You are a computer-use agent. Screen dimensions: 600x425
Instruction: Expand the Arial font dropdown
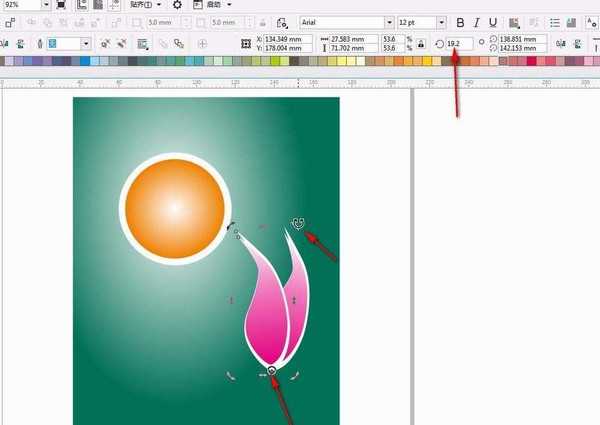click(x=389, y=23)
